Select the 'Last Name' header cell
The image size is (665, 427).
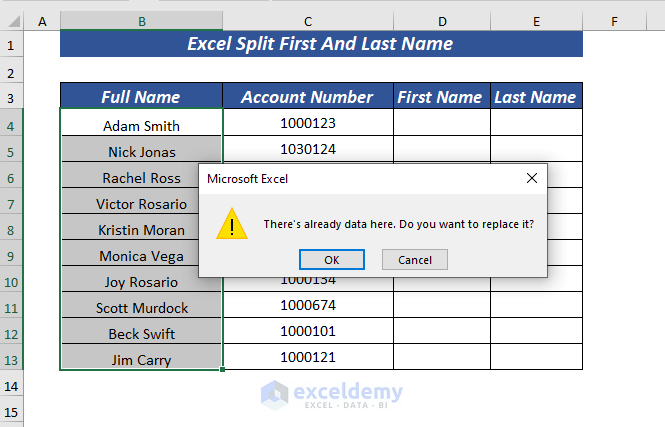(x=536, y=96)
